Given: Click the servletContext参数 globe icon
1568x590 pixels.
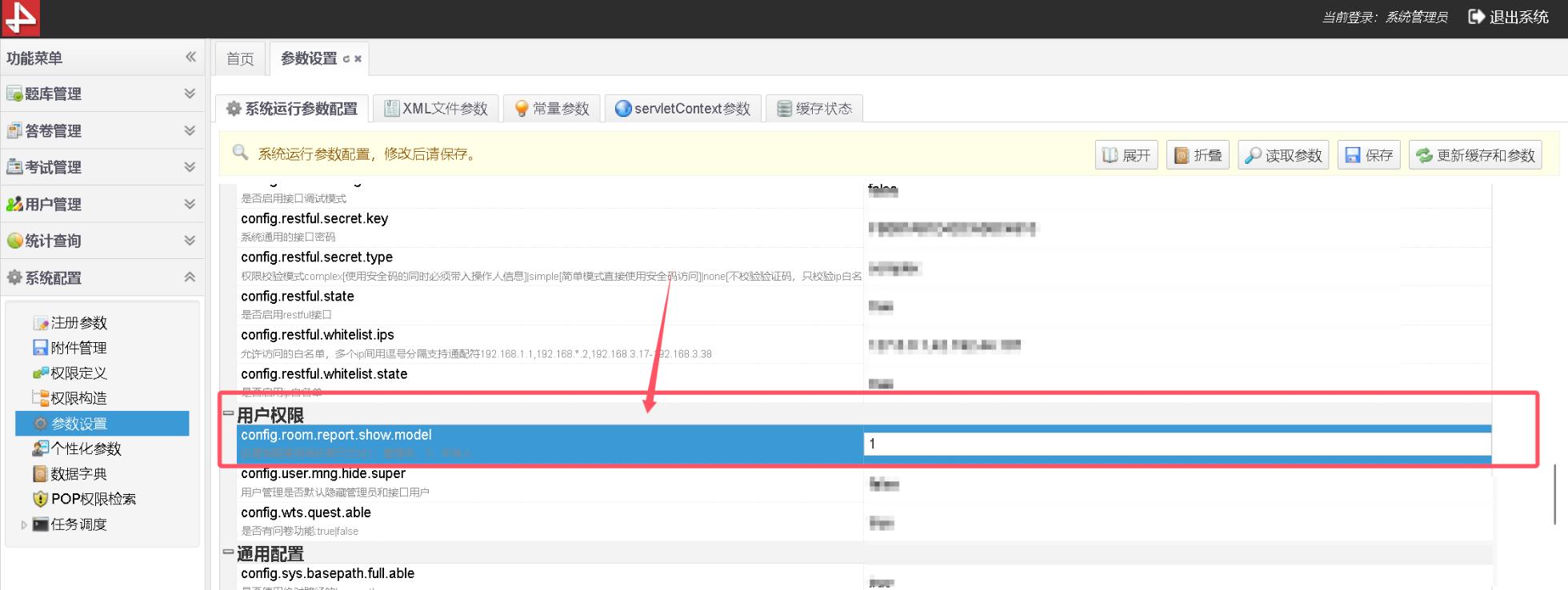Looking at the screenshot, I should click(x=623, y=109).
